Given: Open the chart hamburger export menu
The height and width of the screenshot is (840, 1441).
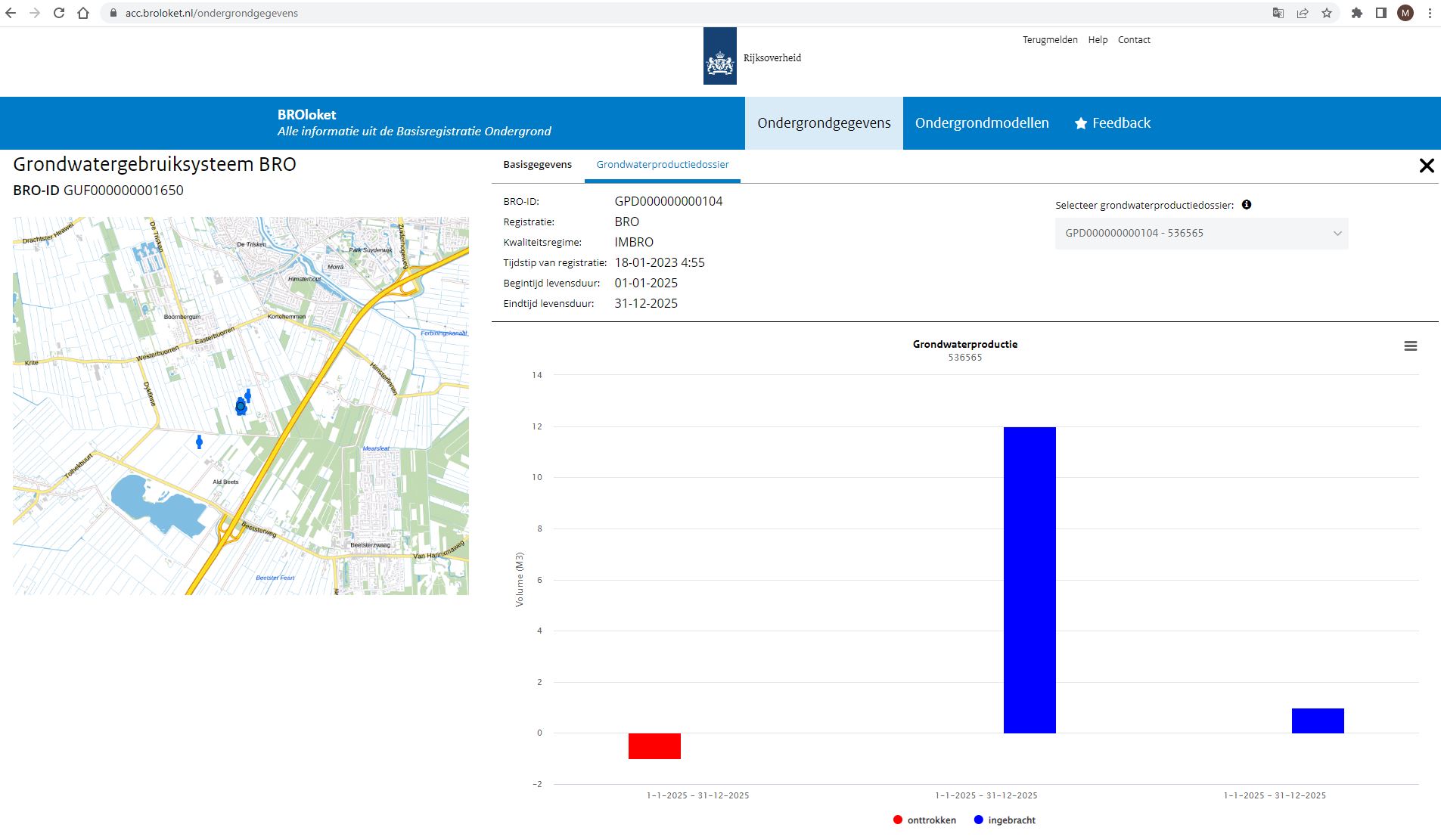Looking at the screenshot, I should pyautogui.click(x=1410, y=346).
